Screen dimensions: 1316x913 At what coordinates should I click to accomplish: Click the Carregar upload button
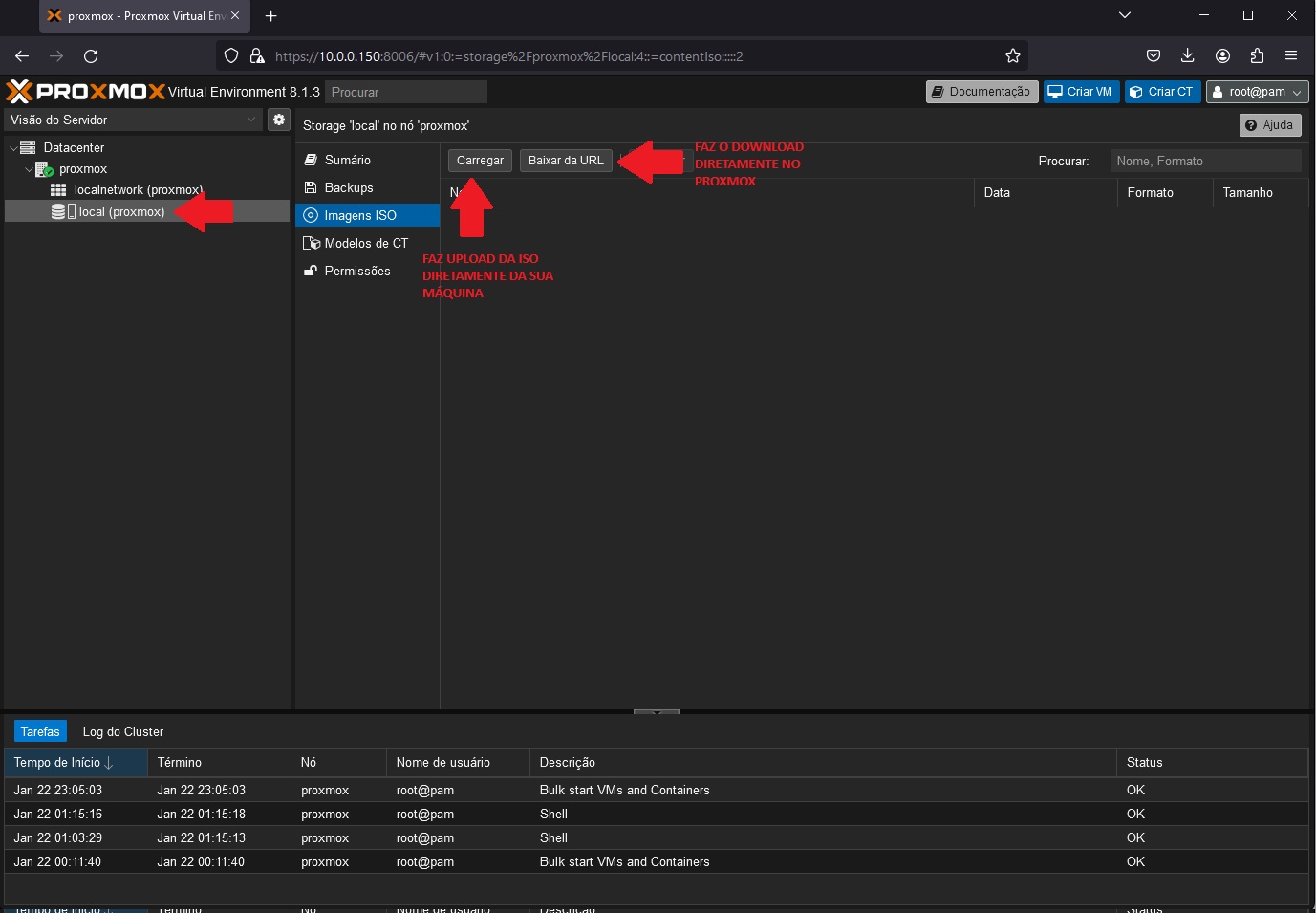(x=480, y=161)
